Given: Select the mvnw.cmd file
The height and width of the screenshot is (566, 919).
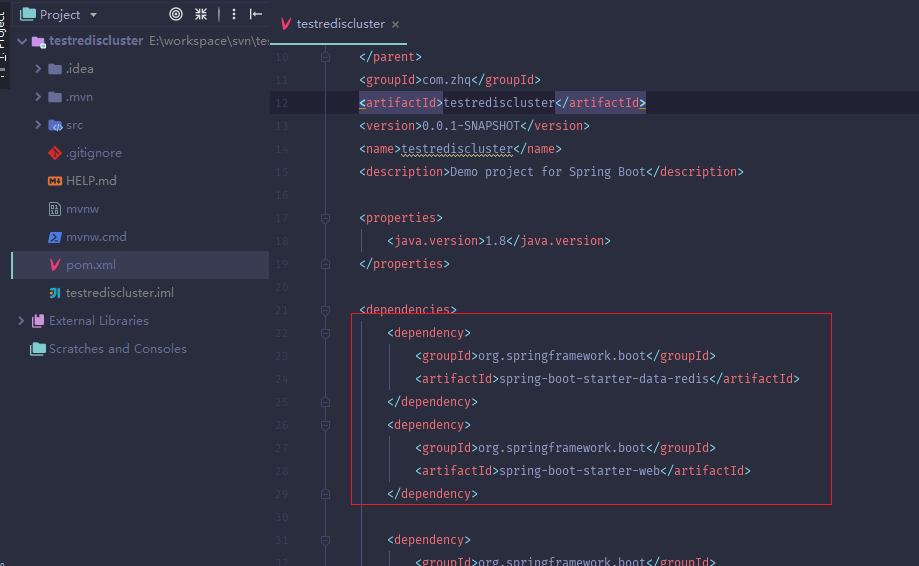Looking at the screenshot, I should click(x=96, y=237).
